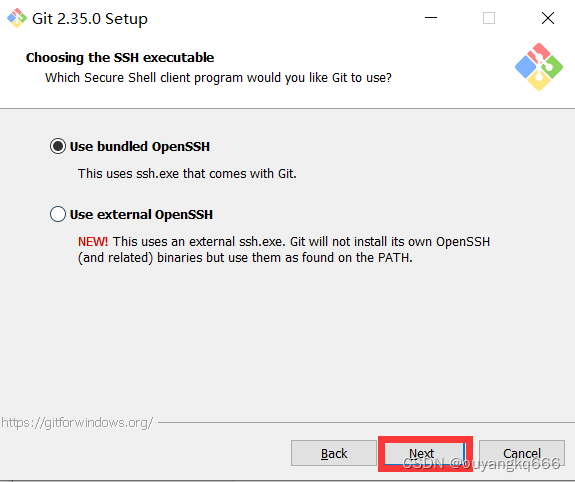The width and height of the screenshot is (575, 482).
Task: Click the Git icon in the title bar
Action: click(x=17, y=18)
